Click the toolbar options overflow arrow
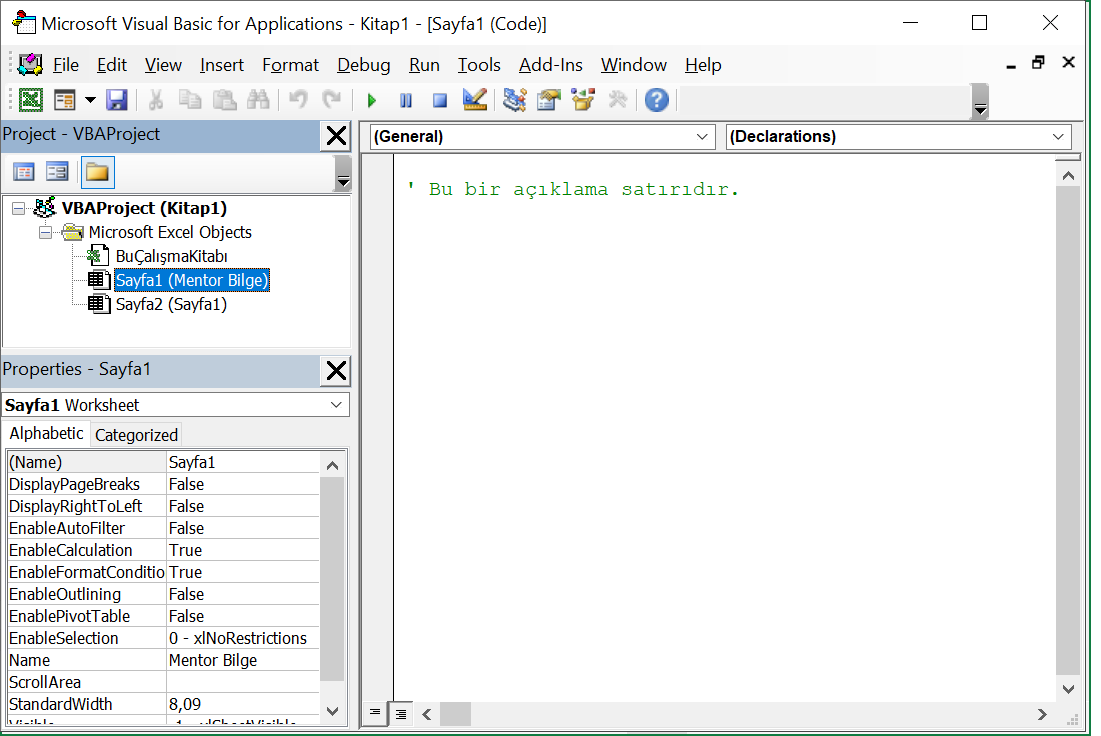 pos(980,102)
